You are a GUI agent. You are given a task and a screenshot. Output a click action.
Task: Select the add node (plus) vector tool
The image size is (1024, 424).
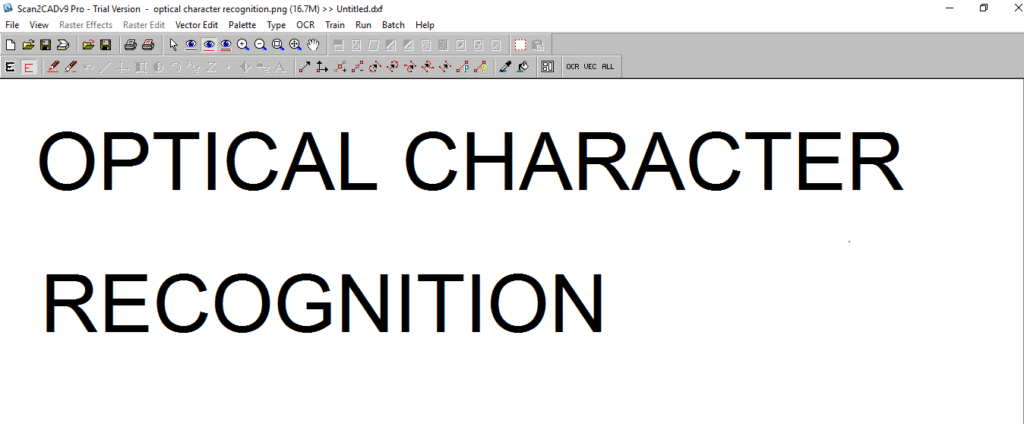pyautogui.click(x=340, y=67)
